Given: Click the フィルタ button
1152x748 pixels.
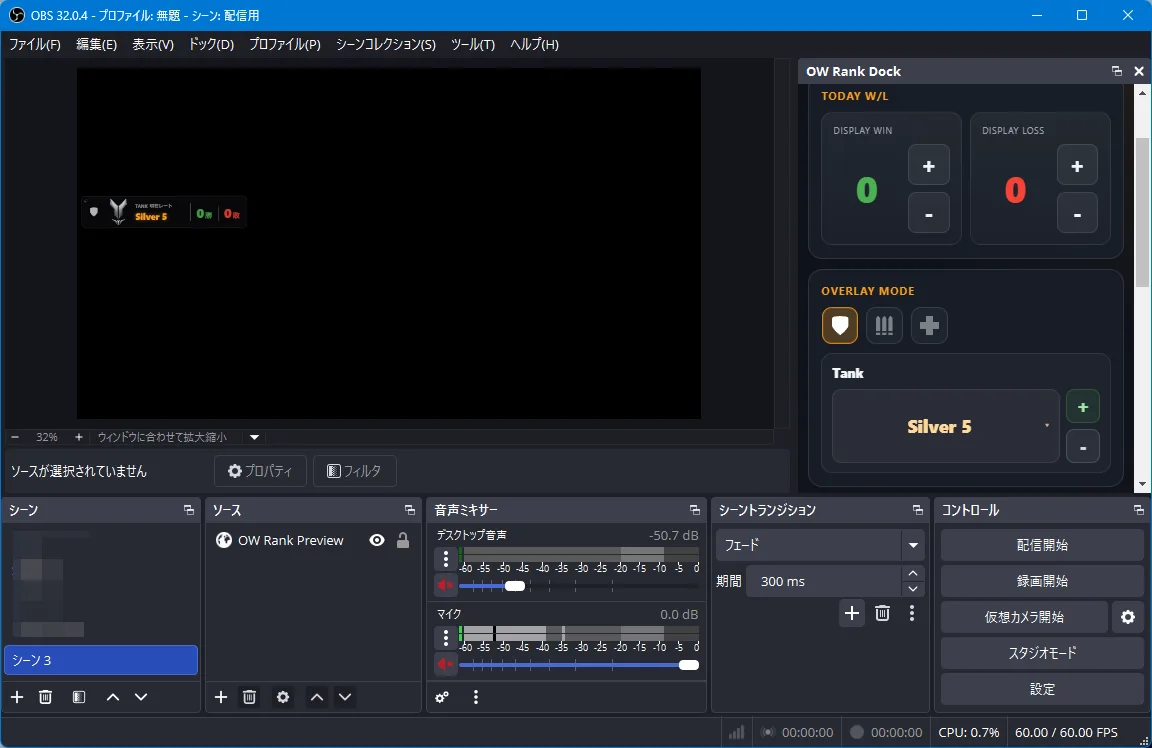Looking at the screenshot, I should click(x=354, y=471).
